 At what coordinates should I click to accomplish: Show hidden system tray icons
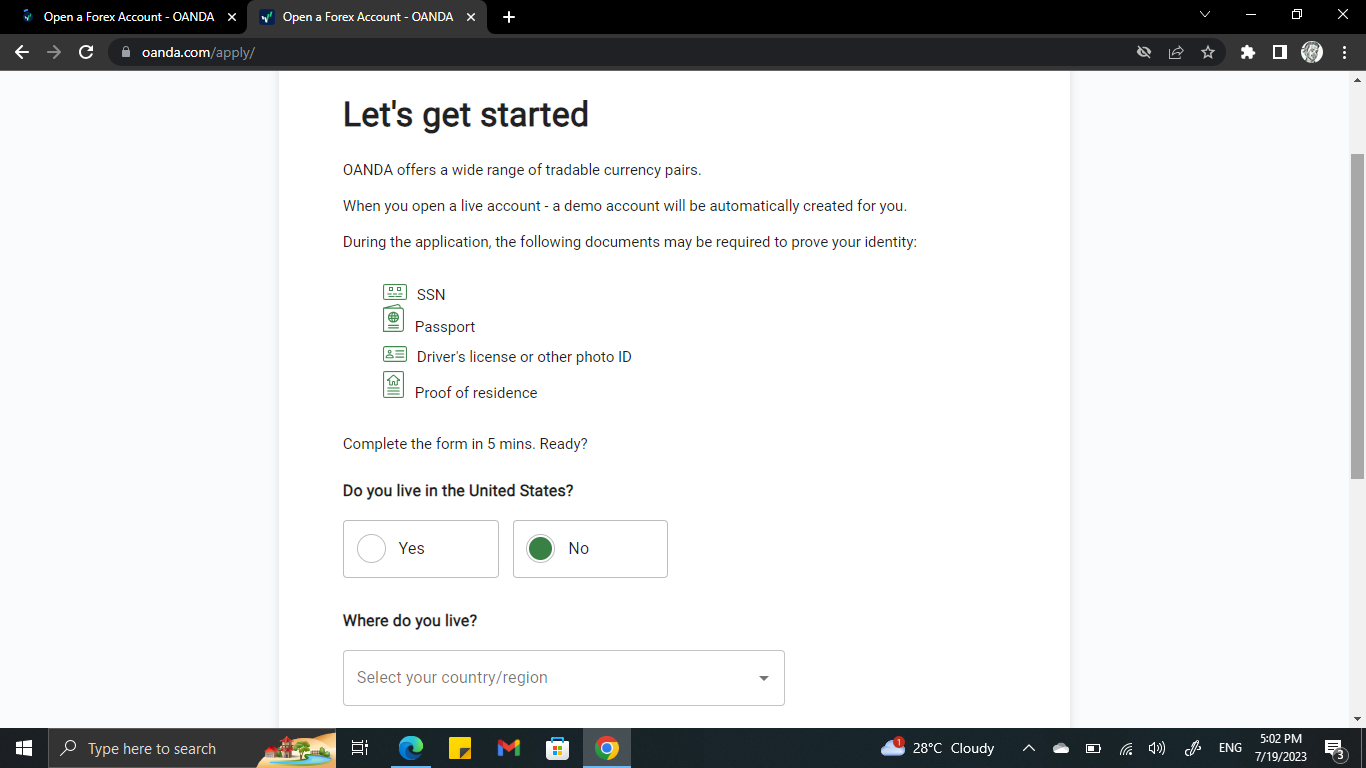point(1029,748)
